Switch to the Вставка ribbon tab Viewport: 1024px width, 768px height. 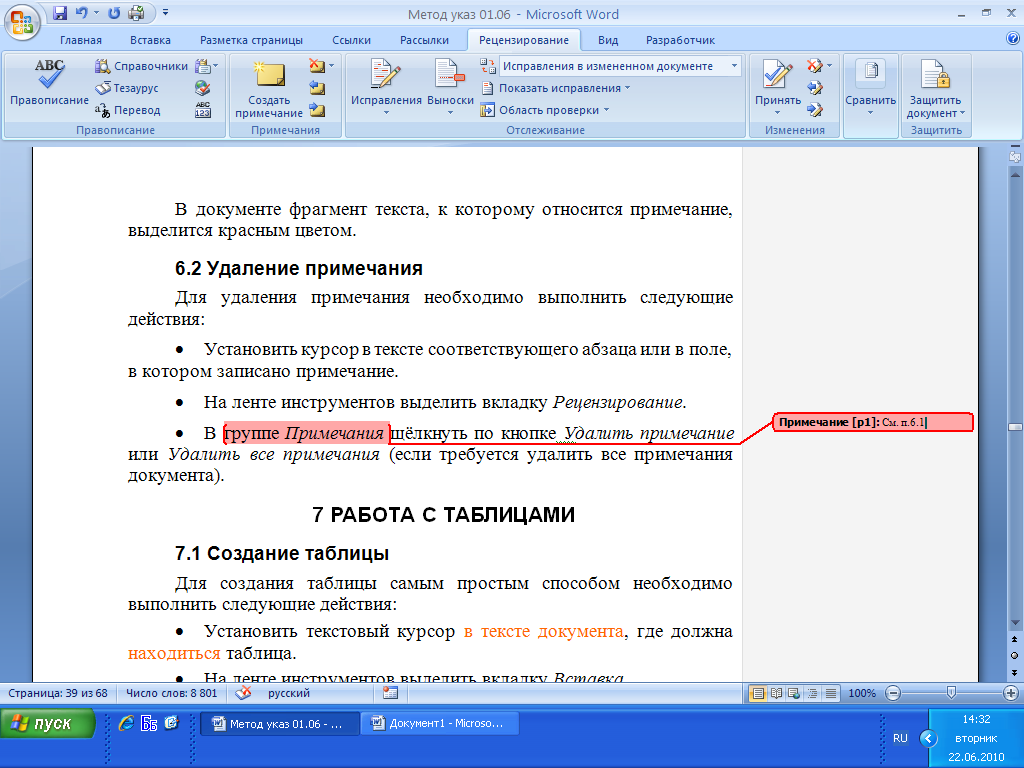150,40
